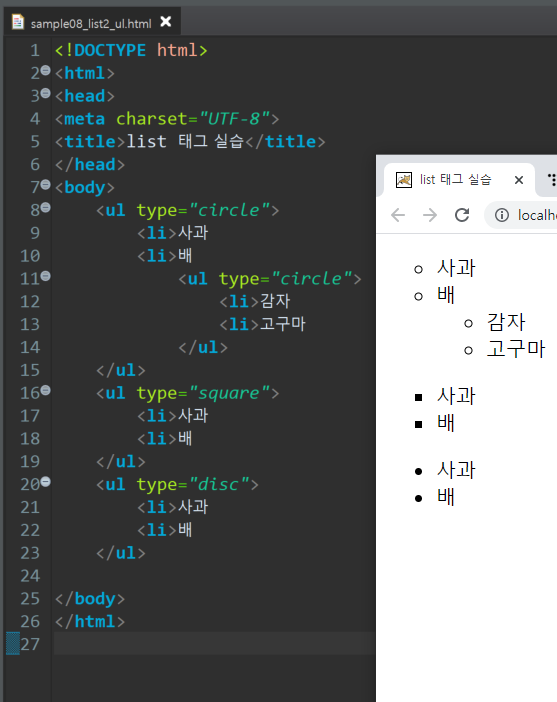Click the li 배 on line 10
Image resolution: width=557 pixels, height=702 pixels.
165,256
